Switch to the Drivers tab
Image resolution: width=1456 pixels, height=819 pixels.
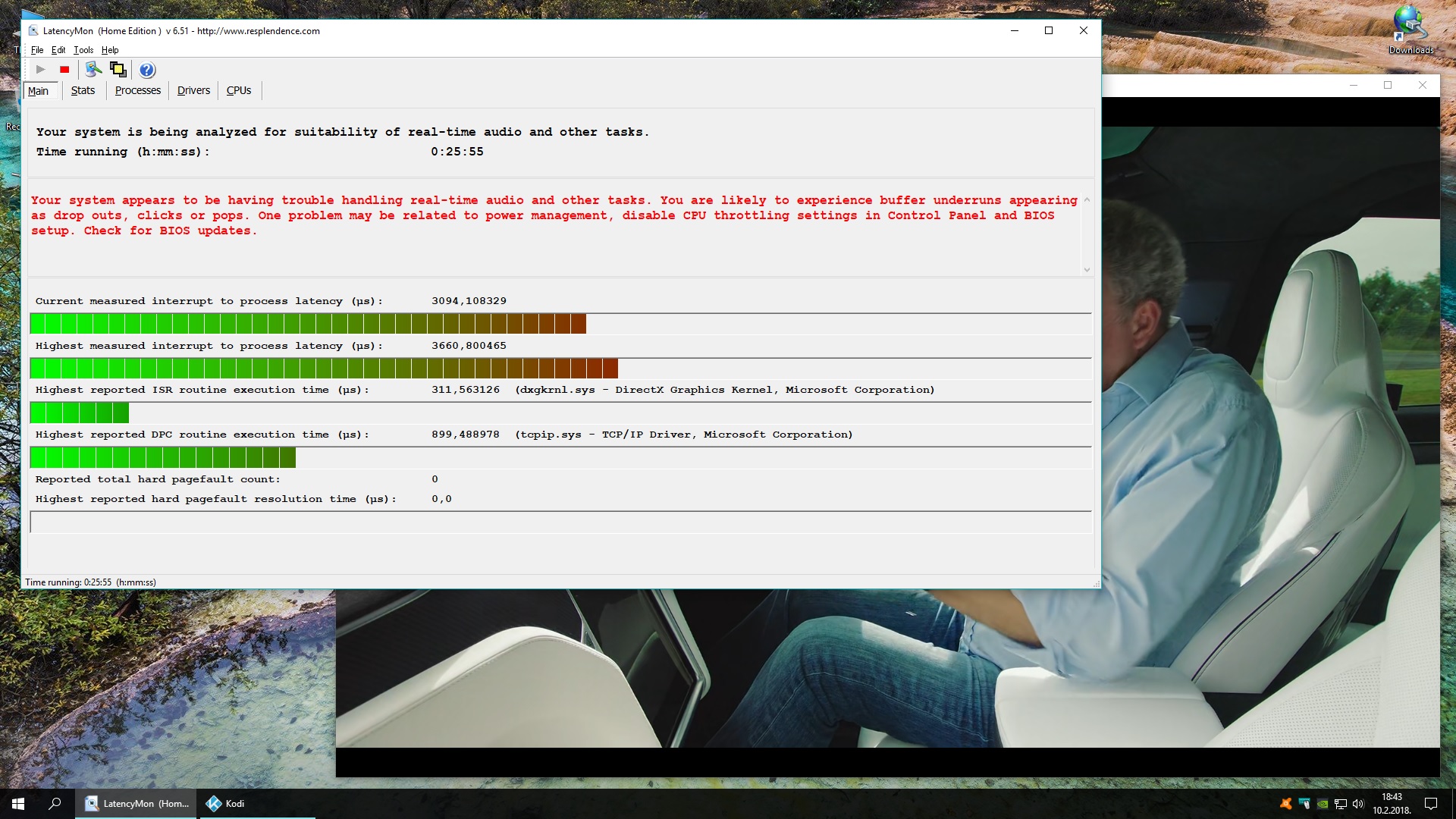coord(193,90)
